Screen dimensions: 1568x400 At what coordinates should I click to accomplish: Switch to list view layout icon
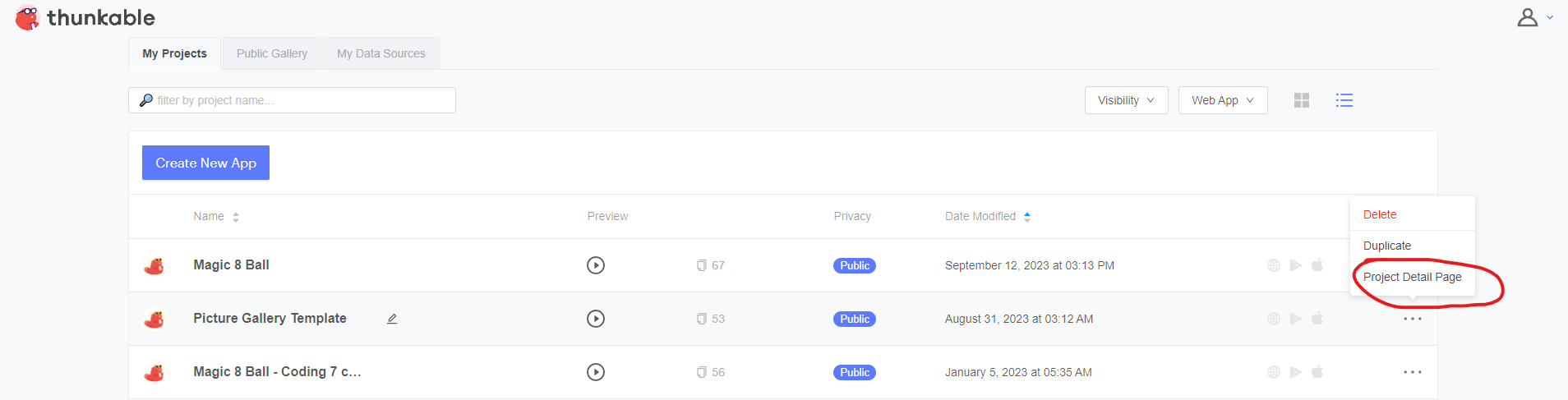(x=1344, y=100)
